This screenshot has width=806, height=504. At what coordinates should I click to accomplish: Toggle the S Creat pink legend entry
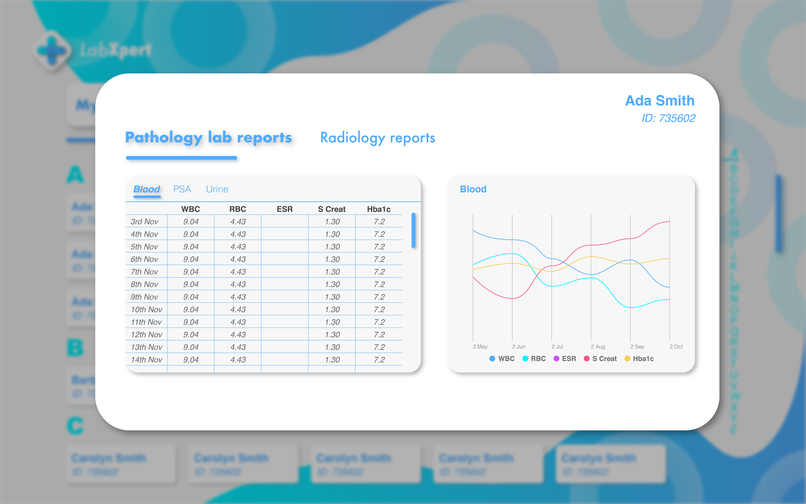(x=600, y=358)
